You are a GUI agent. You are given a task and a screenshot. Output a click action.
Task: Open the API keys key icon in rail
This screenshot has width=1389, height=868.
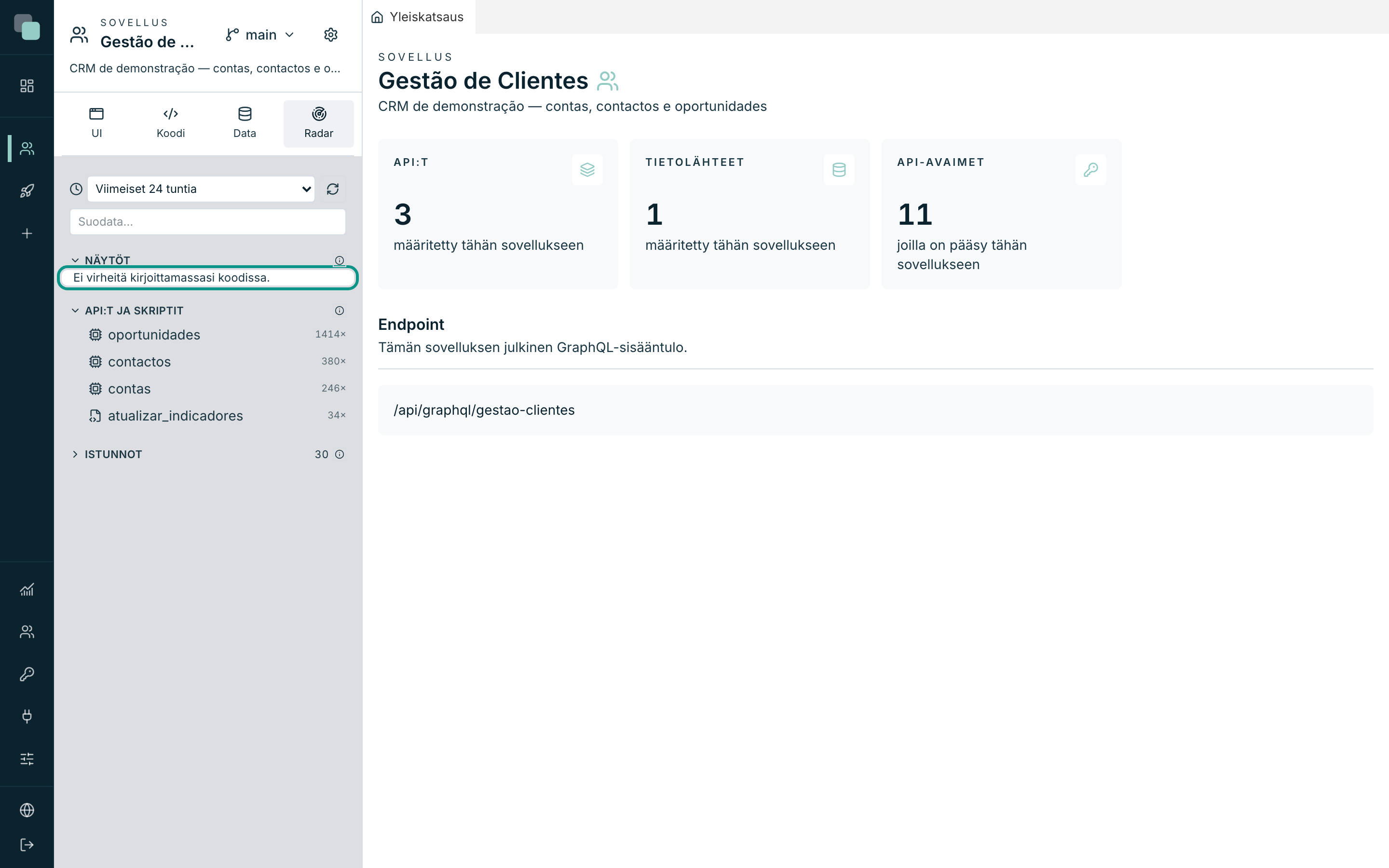(27, 674)
